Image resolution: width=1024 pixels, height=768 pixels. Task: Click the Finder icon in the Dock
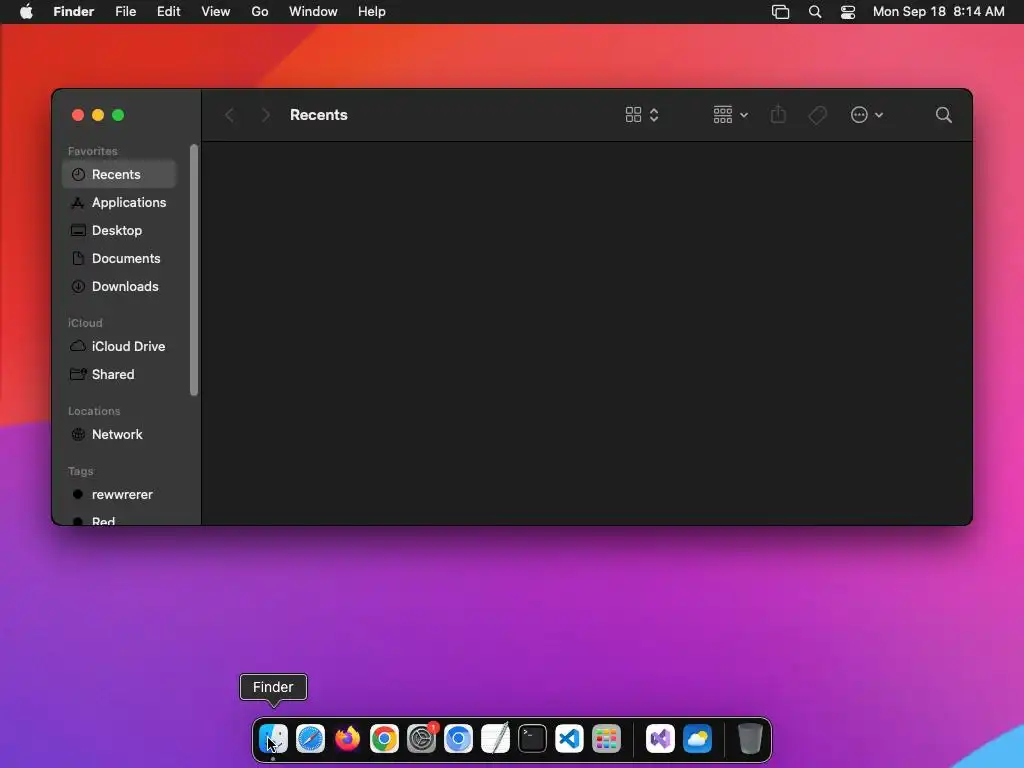click(x=273, y=739)
